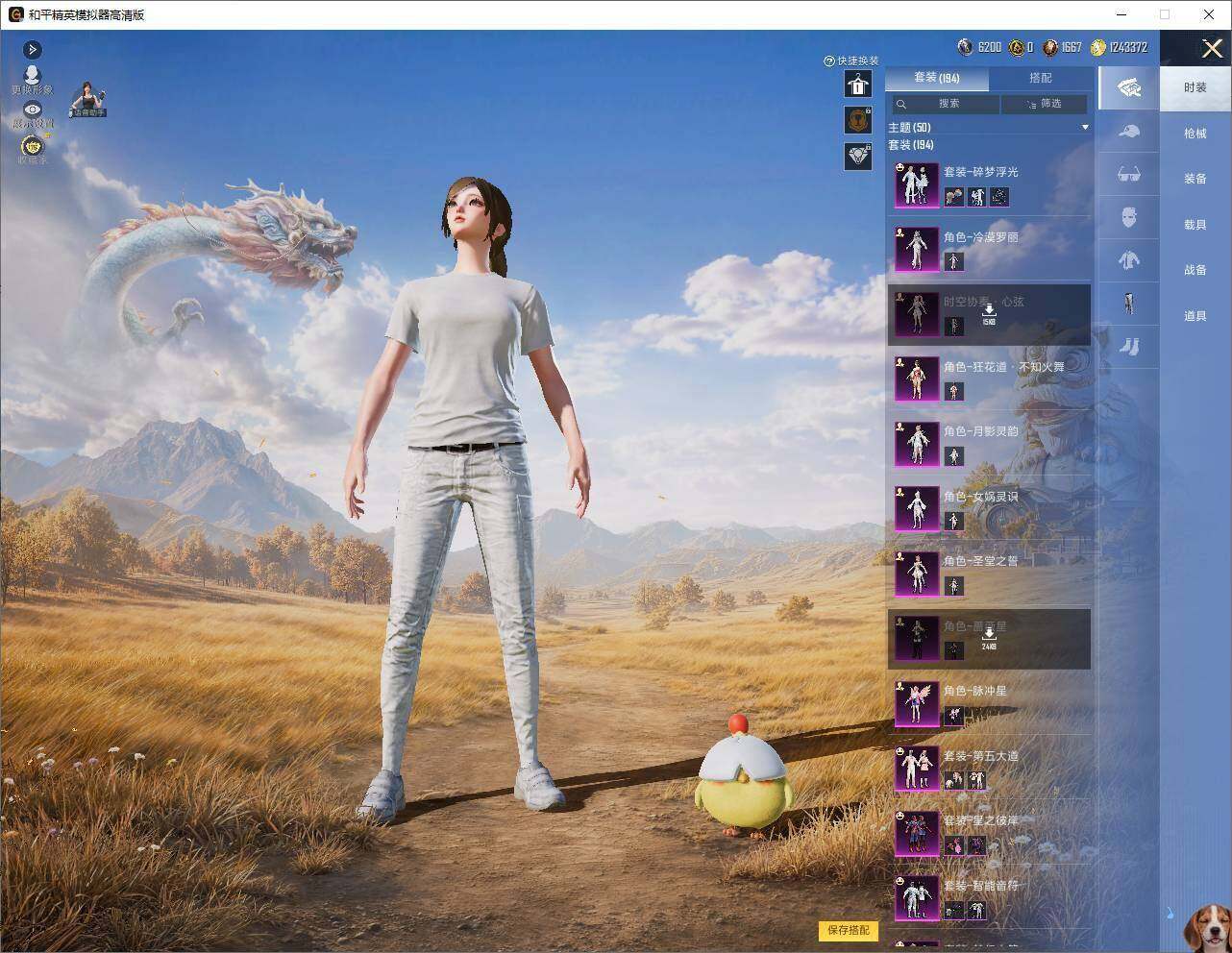Select the locked diamond outfit slot
Screen dimensions: 1232x953
(857, 157)
